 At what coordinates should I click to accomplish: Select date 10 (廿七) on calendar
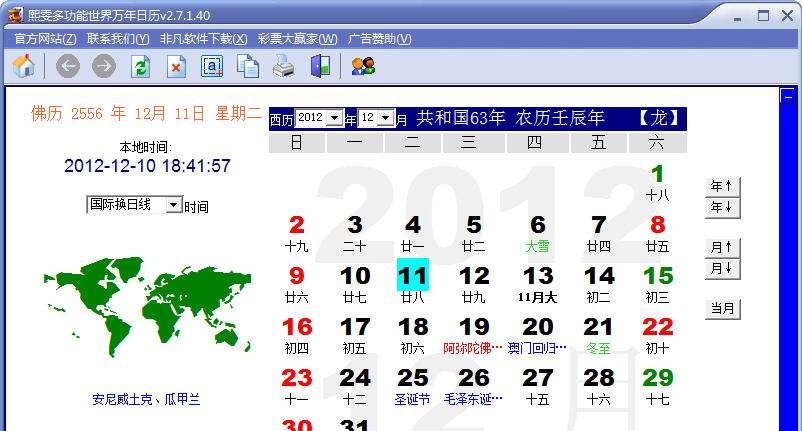355,276
